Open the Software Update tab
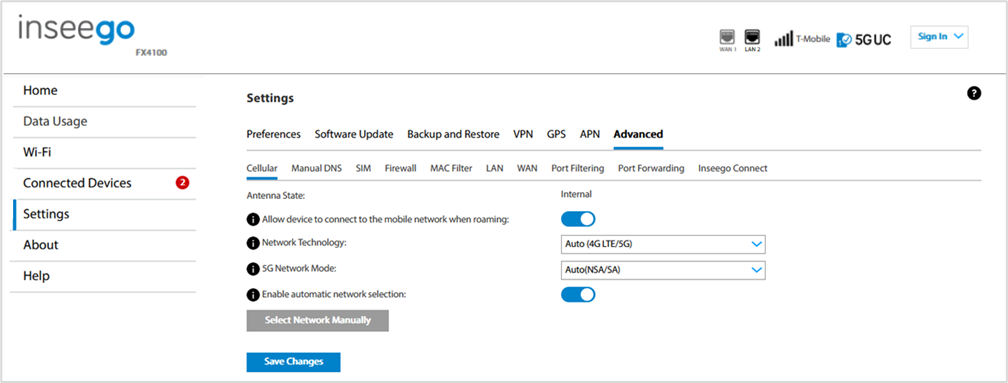This screenshot has height=383, width=1008. click(x=354, y=134)
